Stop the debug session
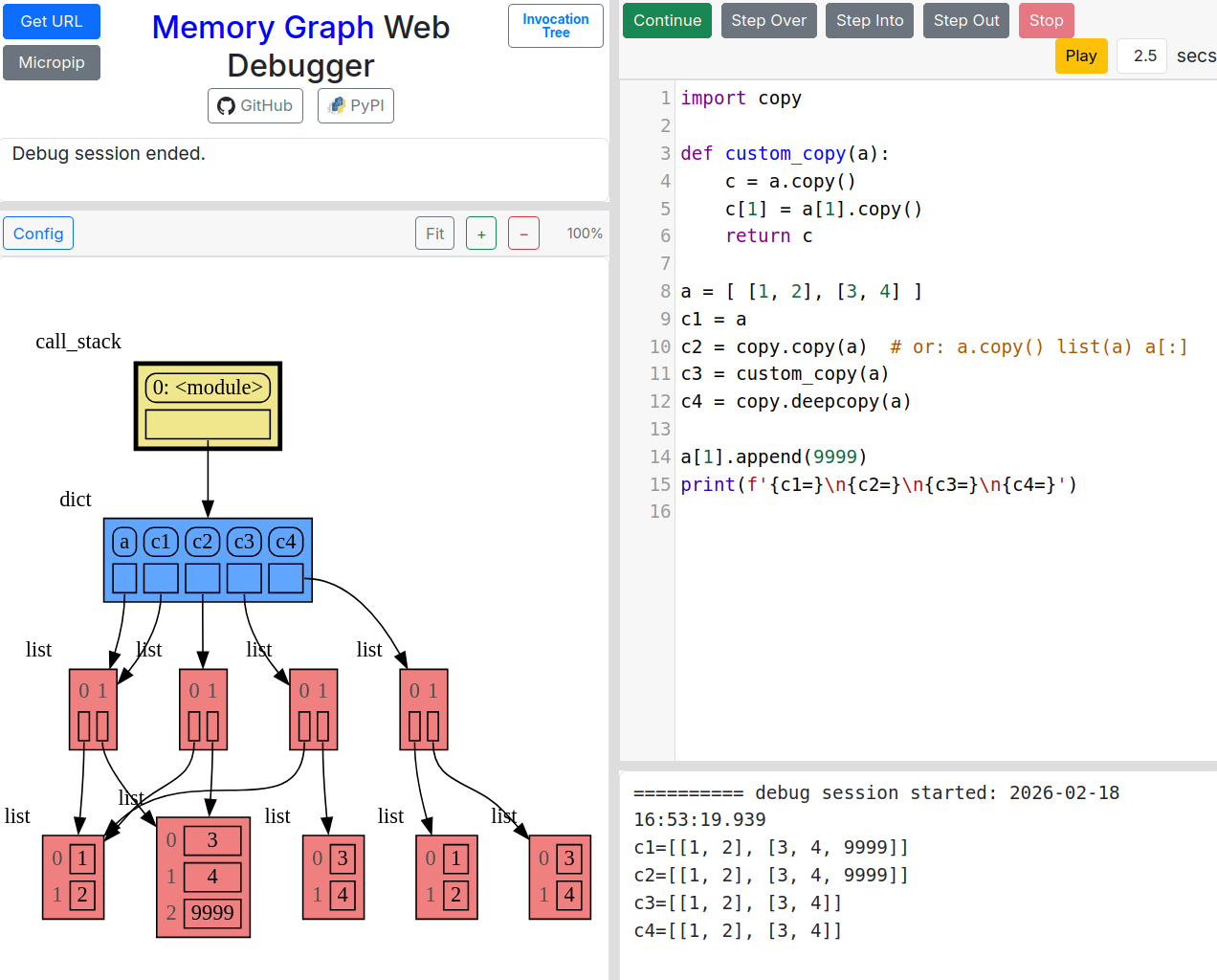1217x980 pixels. [1046, 20]
